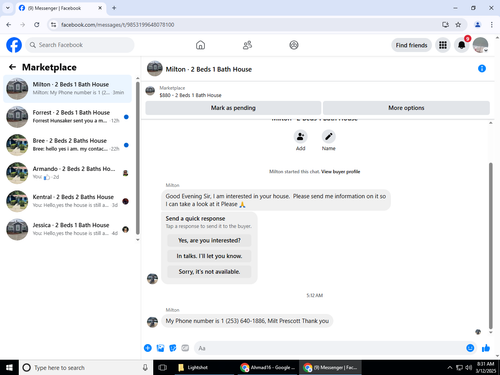Click the listing thumbnail in chat header

(155, 68)
